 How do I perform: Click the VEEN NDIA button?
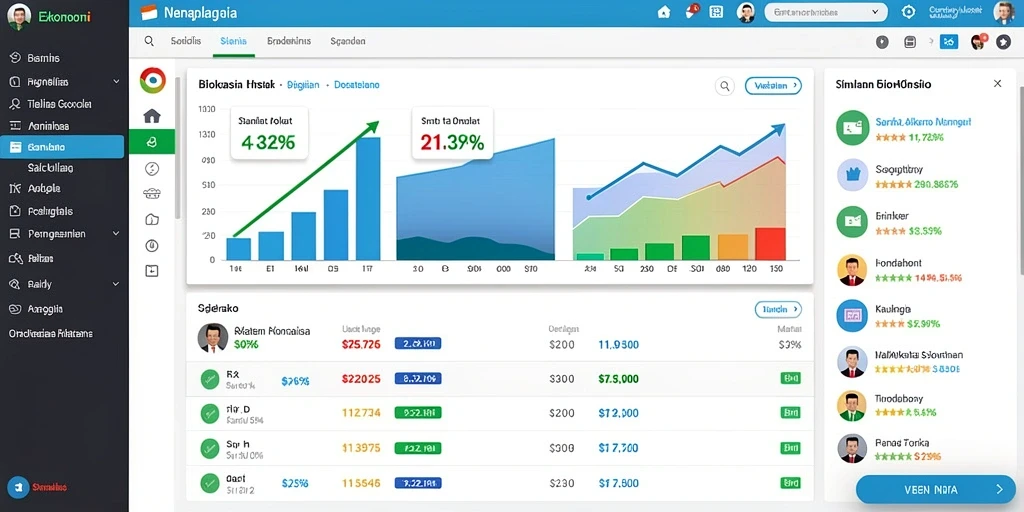(935, 489)
